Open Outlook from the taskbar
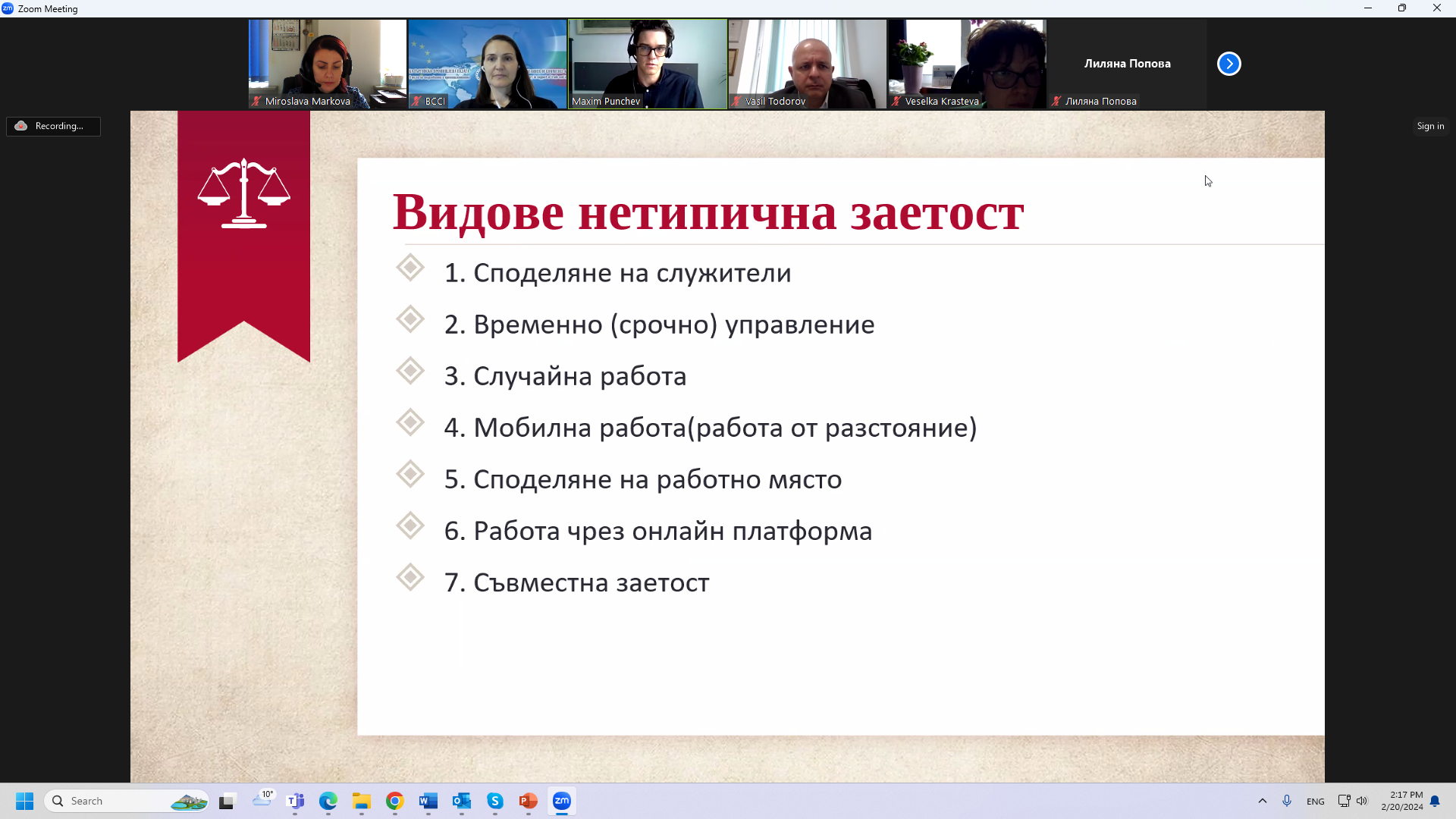Image resolution: width=1456 pixels, height=819 pixels. (462, 801)
